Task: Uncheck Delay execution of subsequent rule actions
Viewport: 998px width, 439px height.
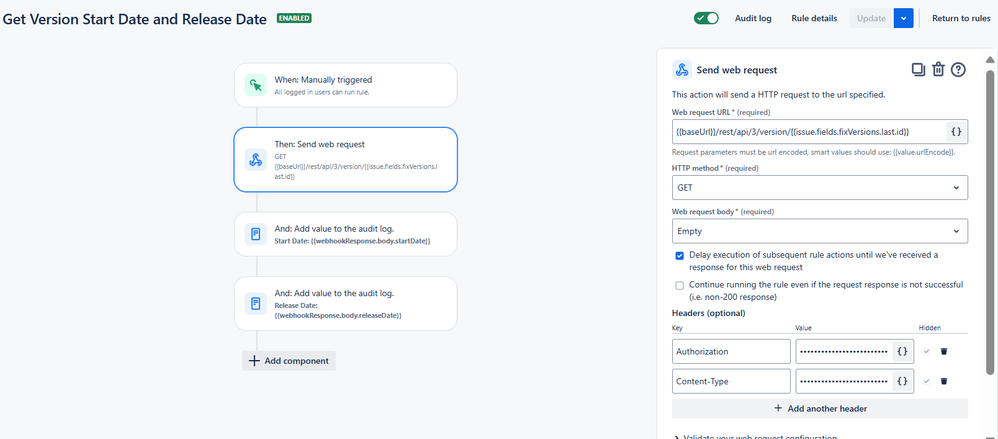Action: point(679,255)
